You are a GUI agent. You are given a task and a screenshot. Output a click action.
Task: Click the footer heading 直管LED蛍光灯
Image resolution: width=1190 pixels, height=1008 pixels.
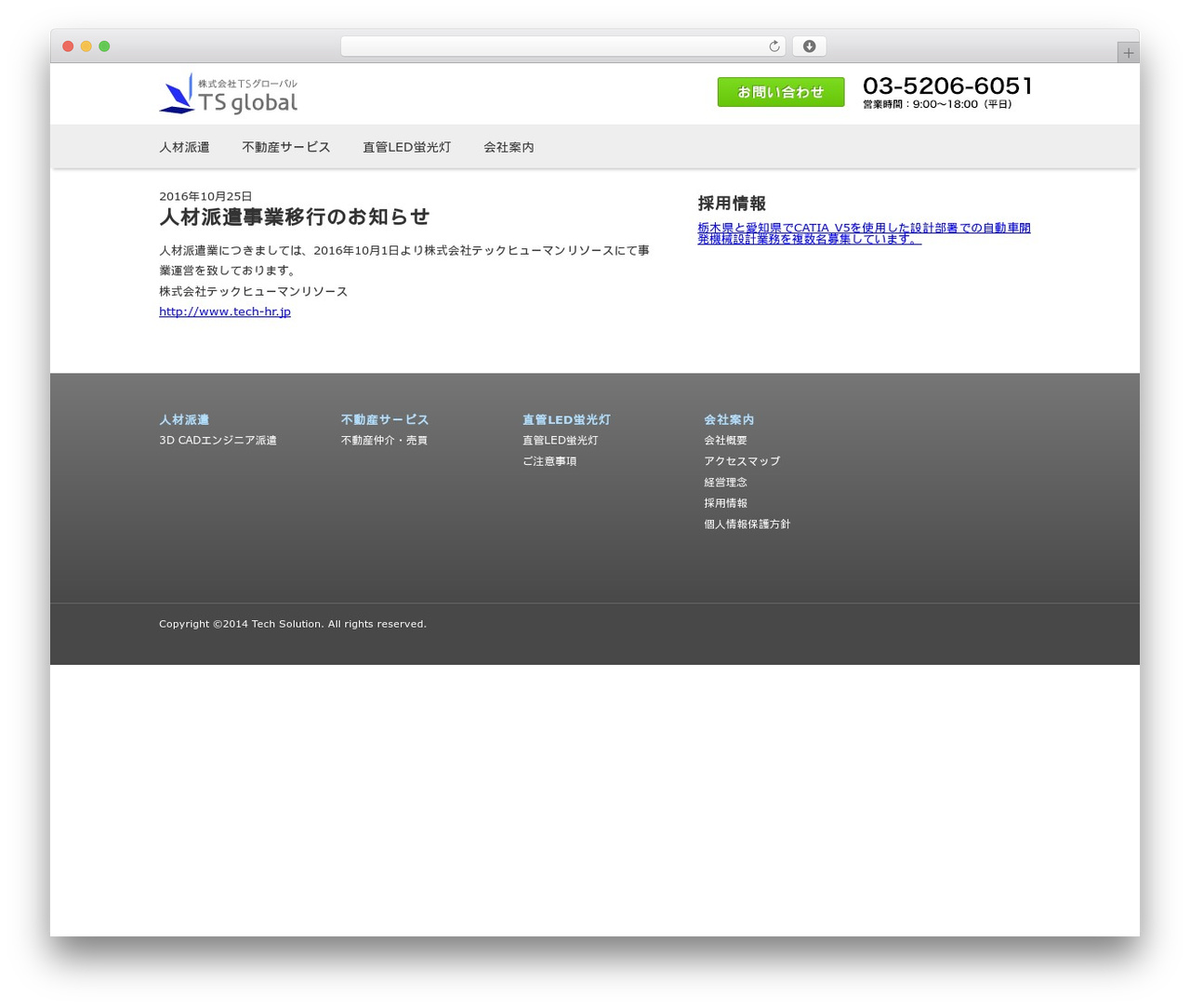click(x=566, y=419)
